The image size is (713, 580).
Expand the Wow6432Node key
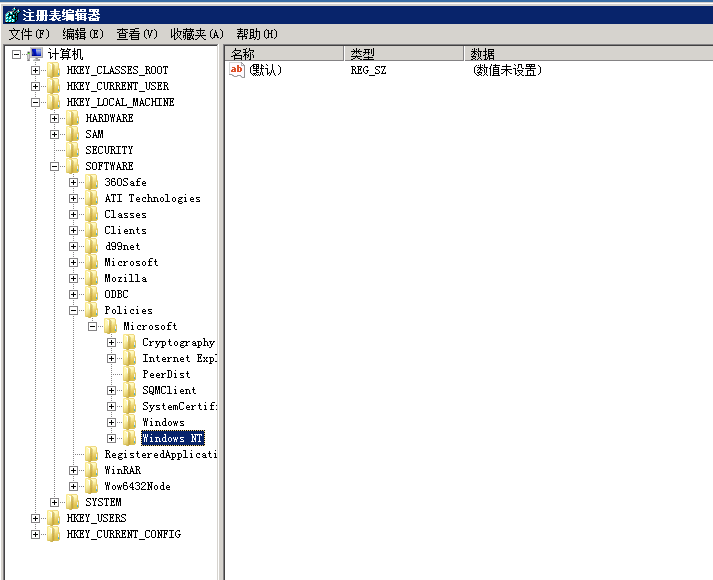click(74, 486)
